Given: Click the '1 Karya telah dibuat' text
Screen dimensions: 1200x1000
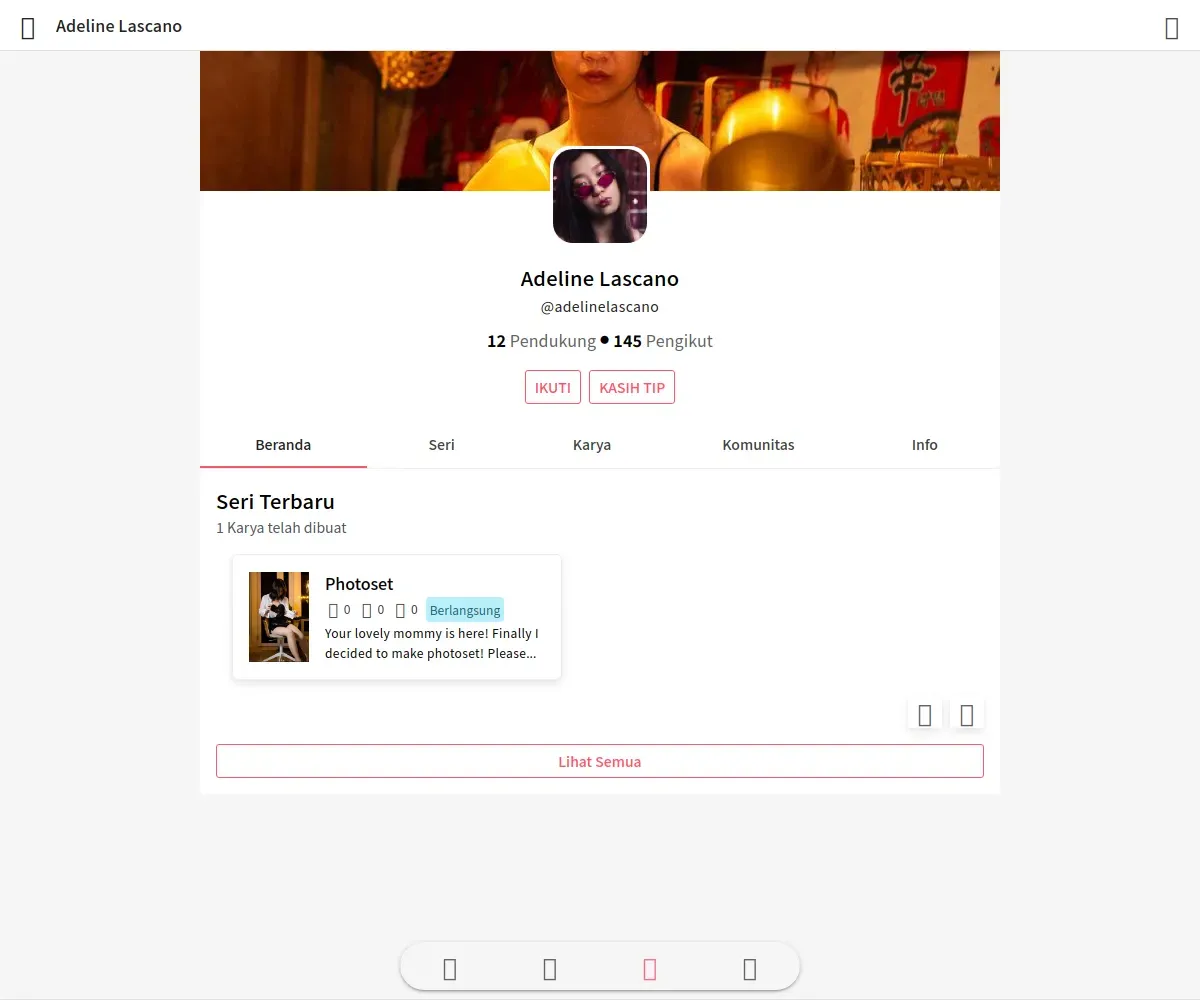Looking at the screenshot, I should pos(281,528).
